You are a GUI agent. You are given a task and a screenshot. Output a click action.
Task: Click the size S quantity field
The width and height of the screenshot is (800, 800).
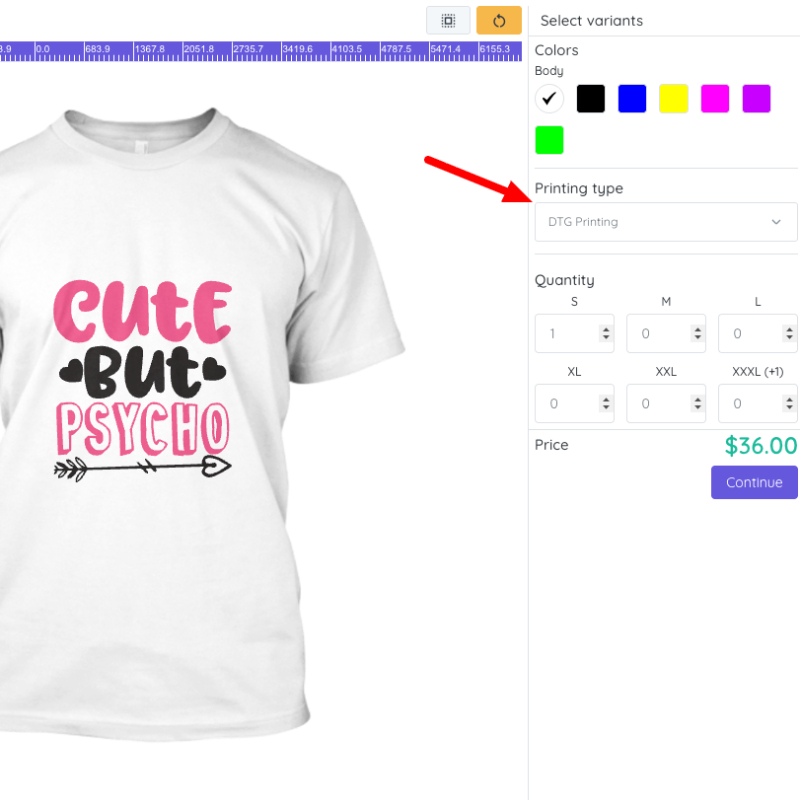point(565,334)
